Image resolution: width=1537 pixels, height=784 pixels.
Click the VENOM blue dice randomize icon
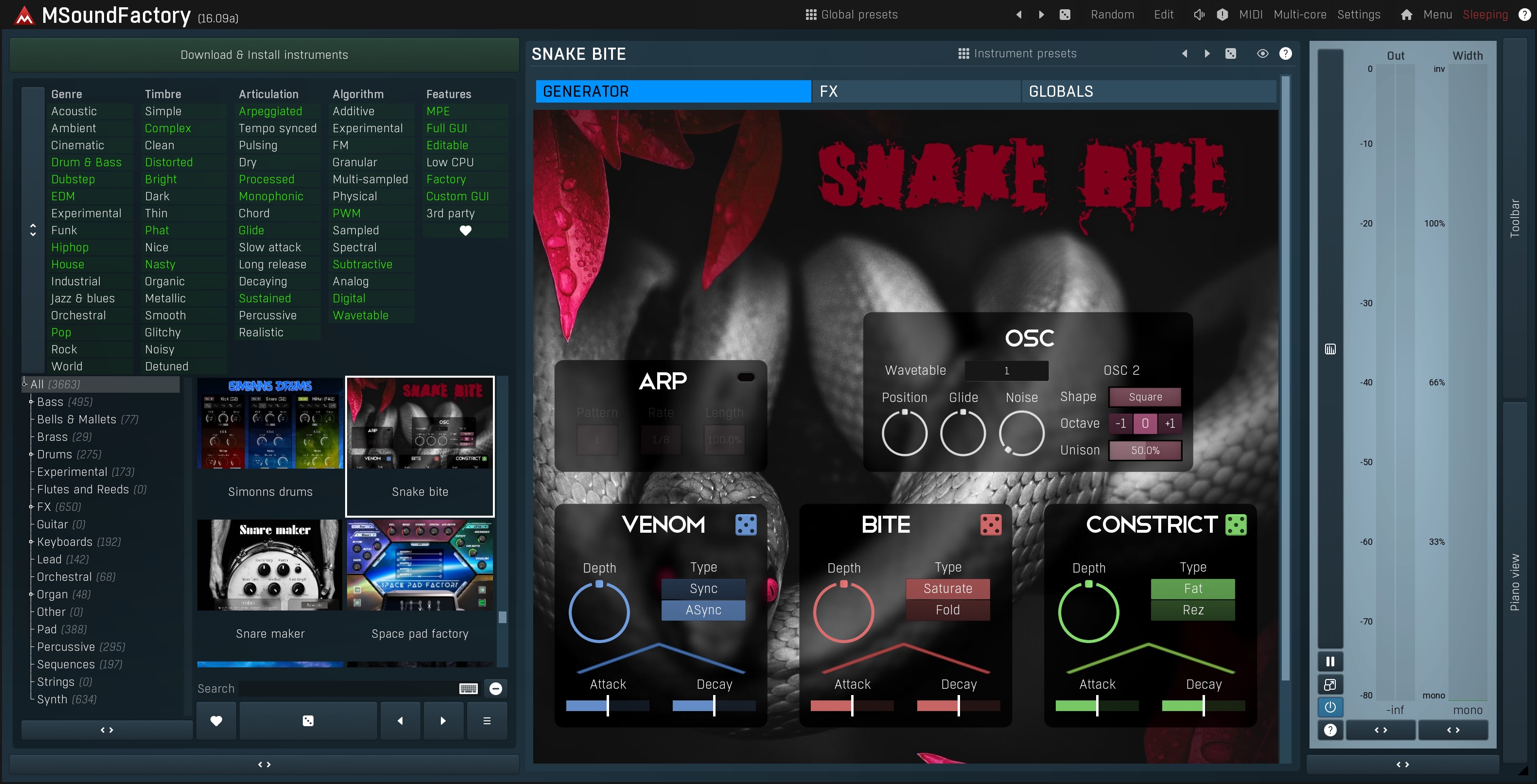[x=745, y=524]
